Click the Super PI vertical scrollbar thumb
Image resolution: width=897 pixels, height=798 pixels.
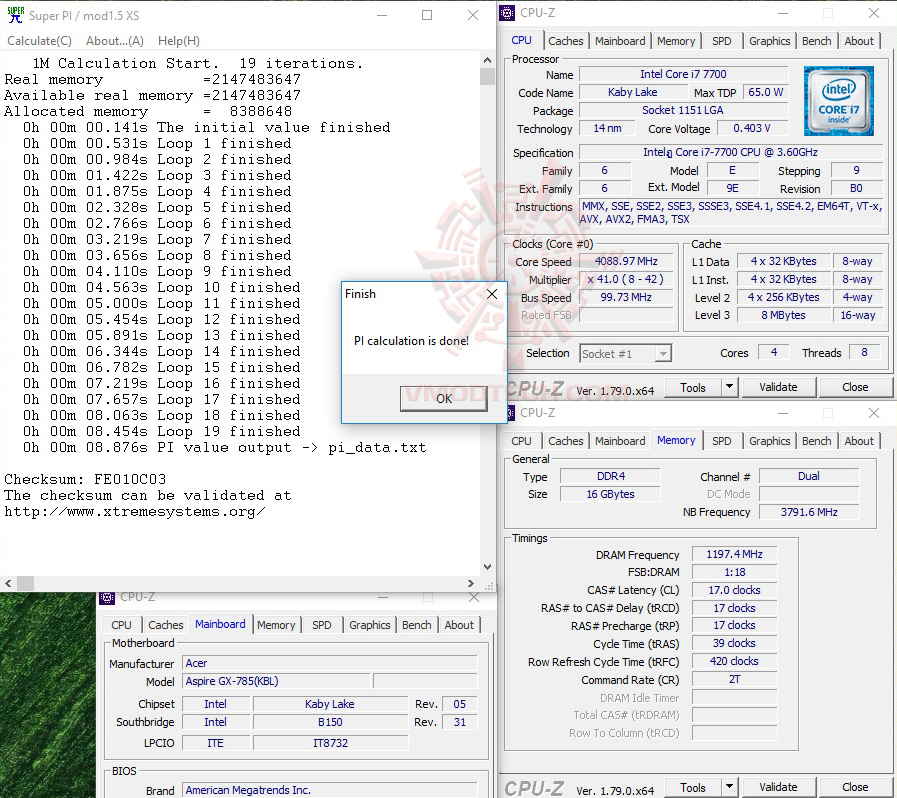click(x=487, y=76)
